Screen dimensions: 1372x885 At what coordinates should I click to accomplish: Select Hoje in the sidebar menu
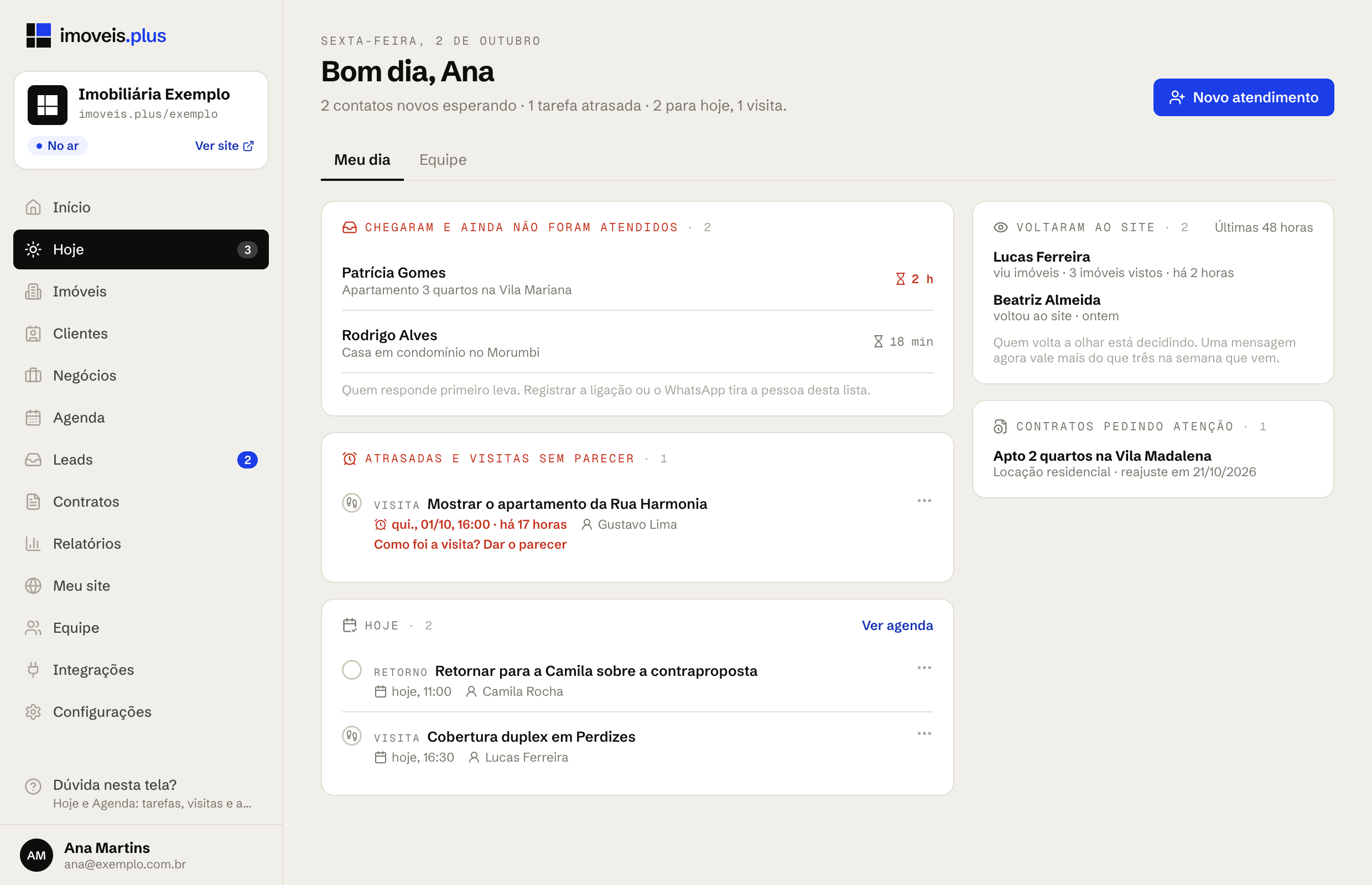[141, 249]
